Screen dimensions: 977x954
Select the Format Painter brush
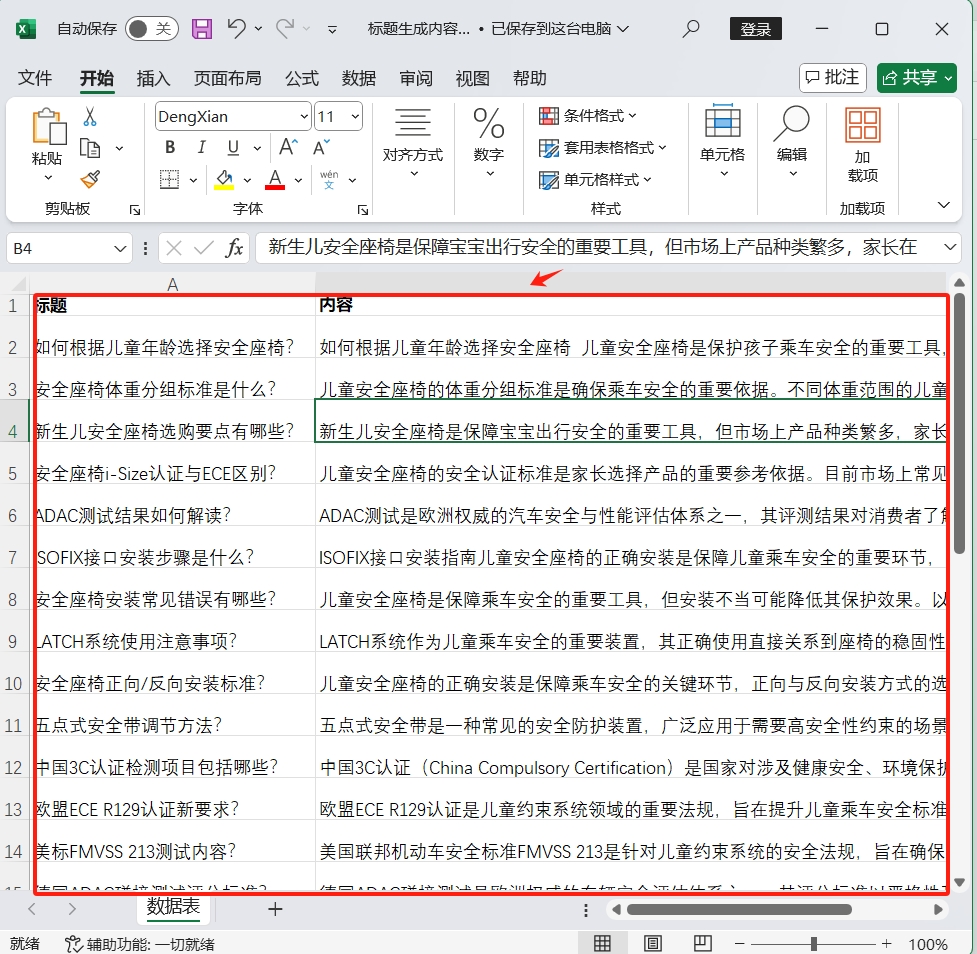[x=90, y=179]
